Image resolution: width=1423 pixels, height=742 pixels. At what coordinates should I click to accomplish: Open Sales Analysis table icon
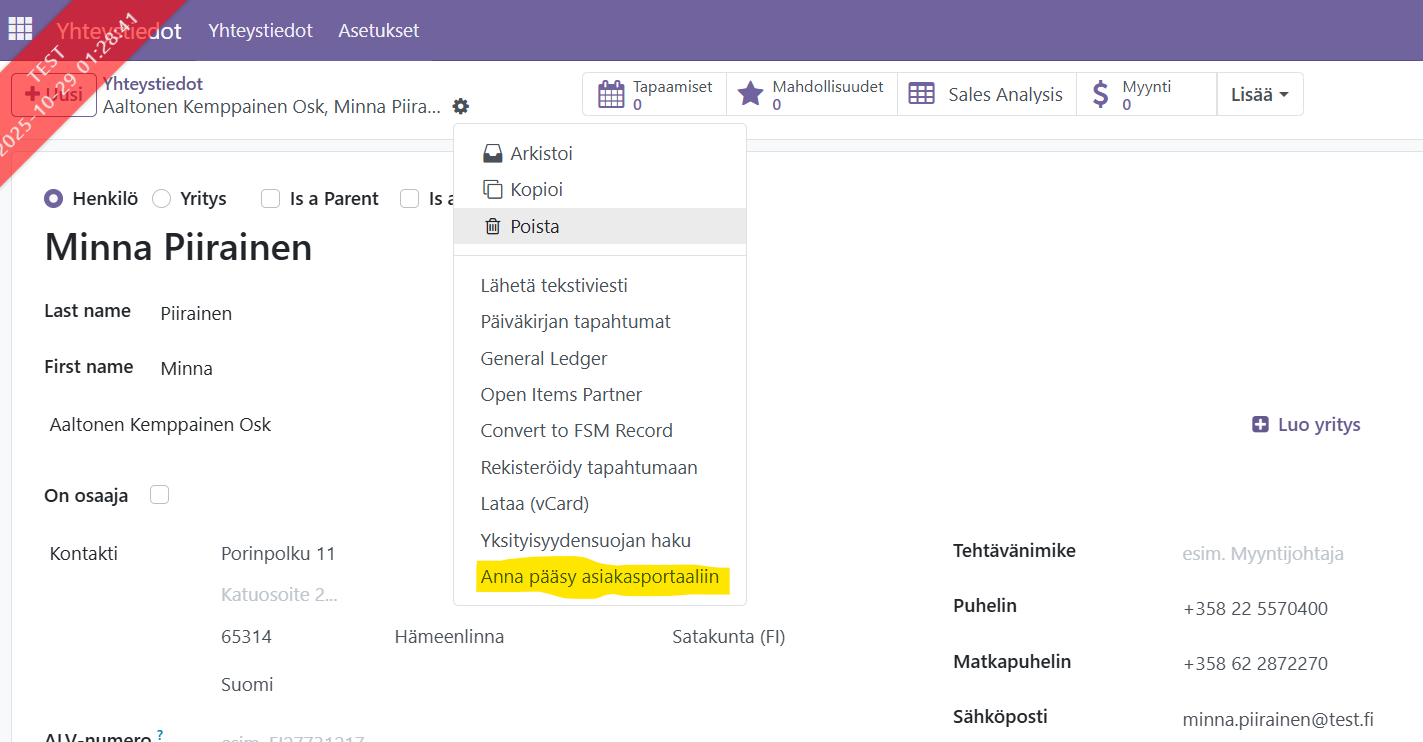click(921, 94)
